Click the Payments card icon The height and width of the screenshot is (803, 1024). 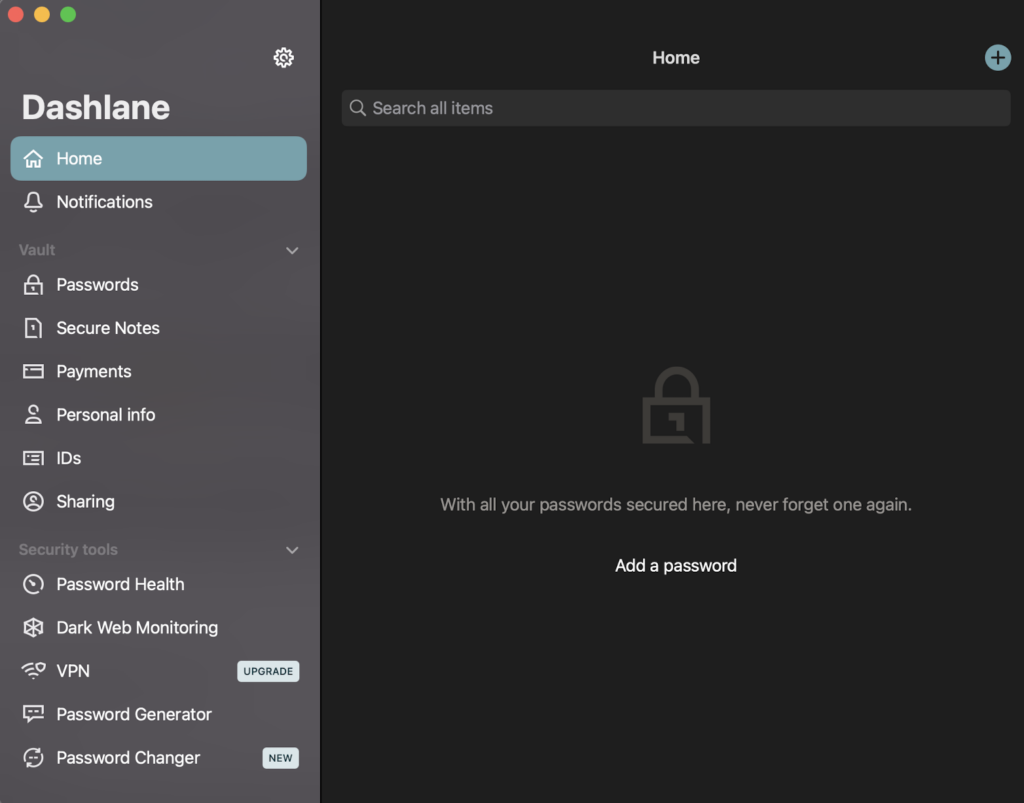[33, 371]
